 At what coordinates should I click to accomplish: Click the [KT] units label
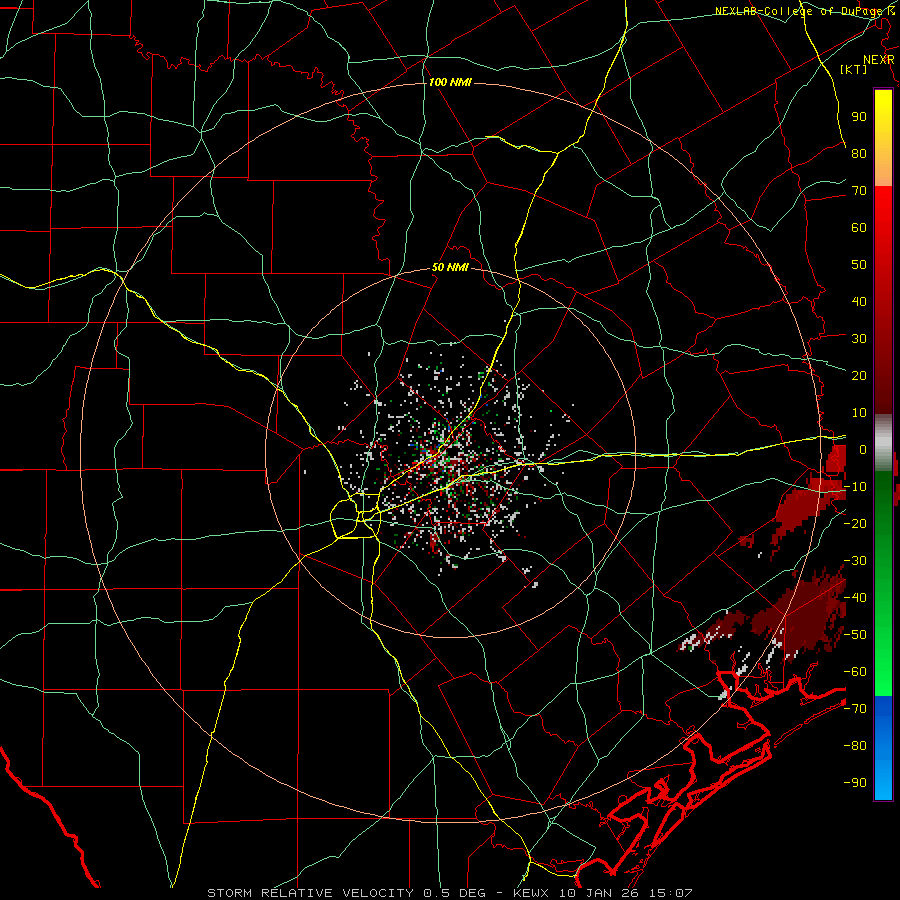[854, 69]
